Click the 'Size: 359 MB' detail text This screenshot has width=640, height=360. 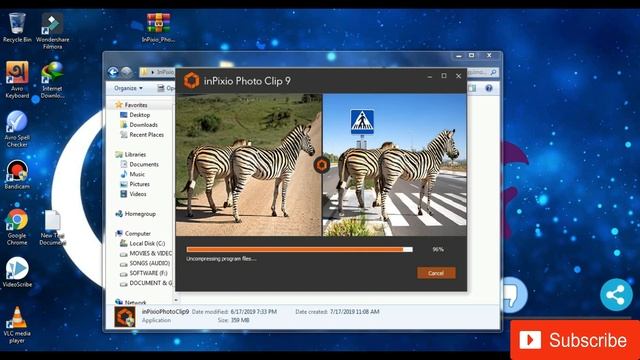(x=233, y=320)
